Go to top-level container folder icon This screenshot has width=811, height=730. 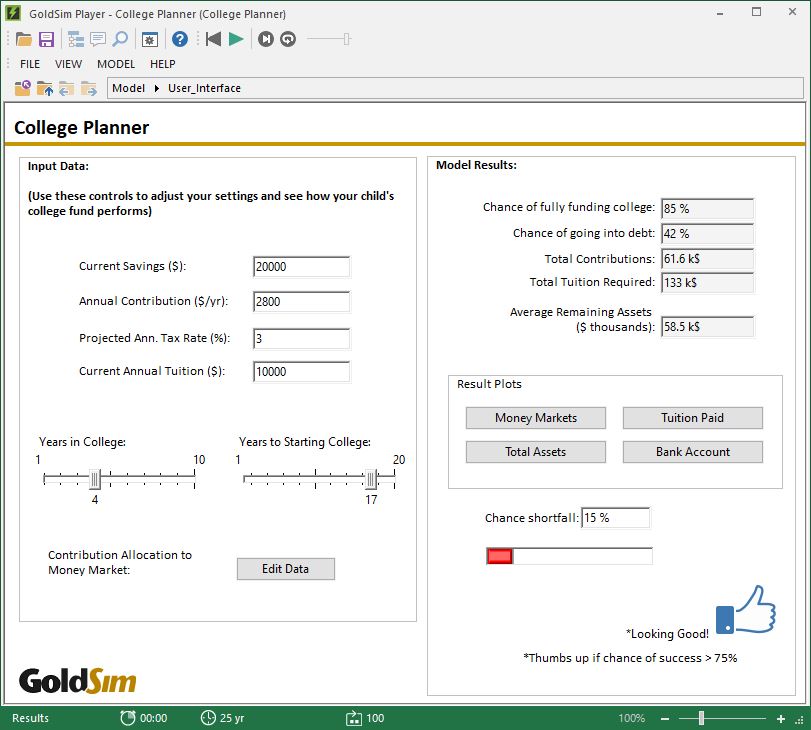point(22,88)
